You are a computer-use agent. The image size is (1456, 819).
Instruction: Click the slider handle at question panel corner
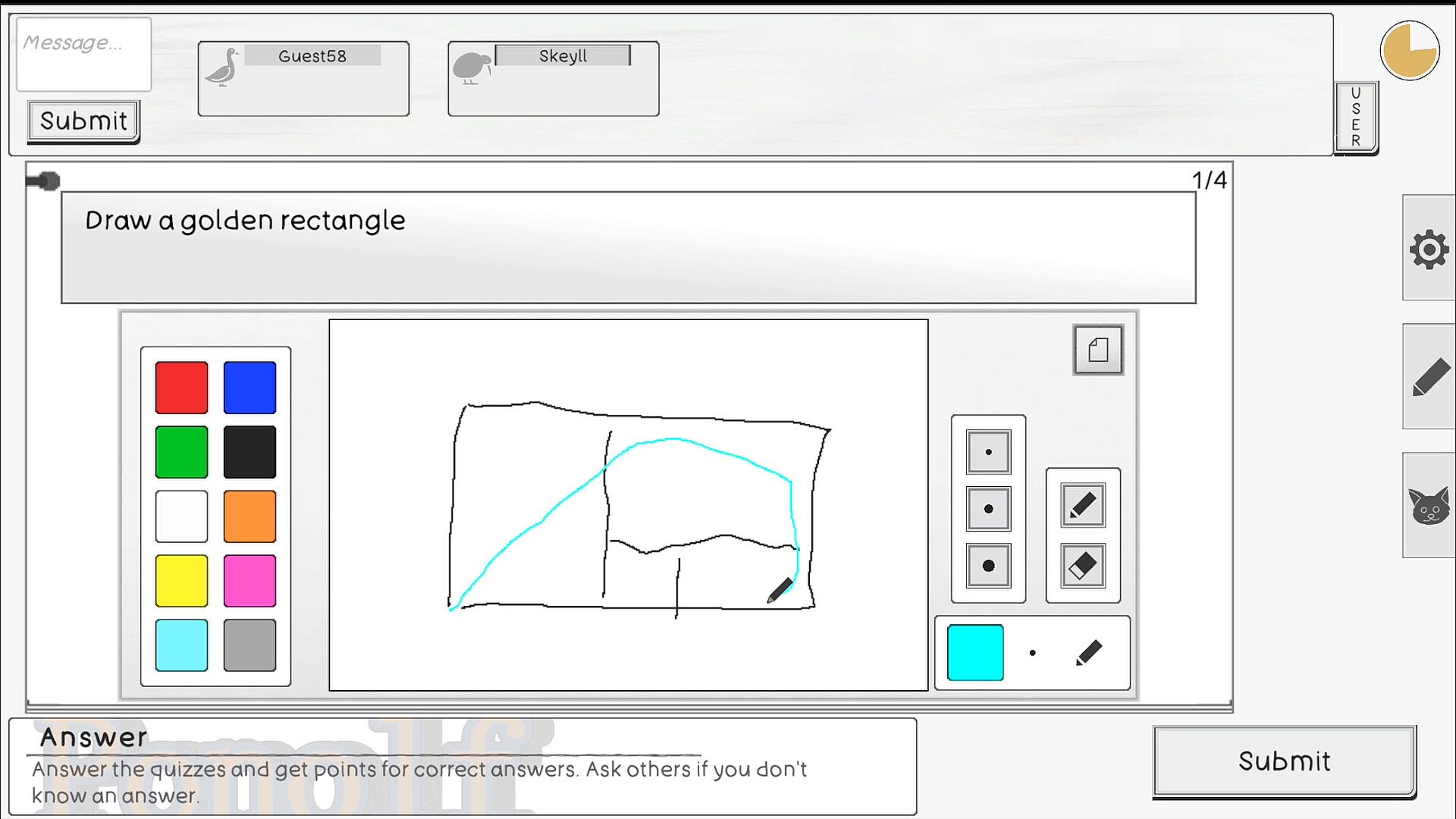pyautogui.click(x=43, y=180)
